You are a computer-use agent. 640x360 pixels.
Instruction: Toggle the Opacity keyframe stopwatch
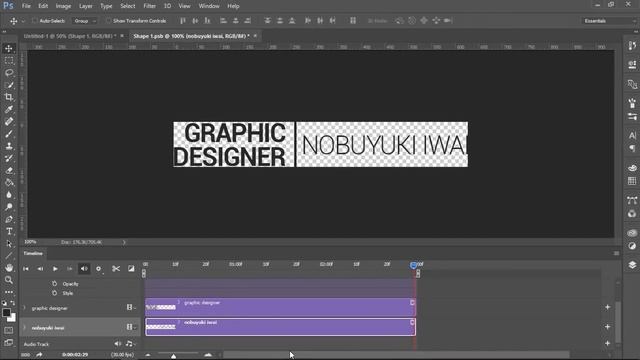55,284
